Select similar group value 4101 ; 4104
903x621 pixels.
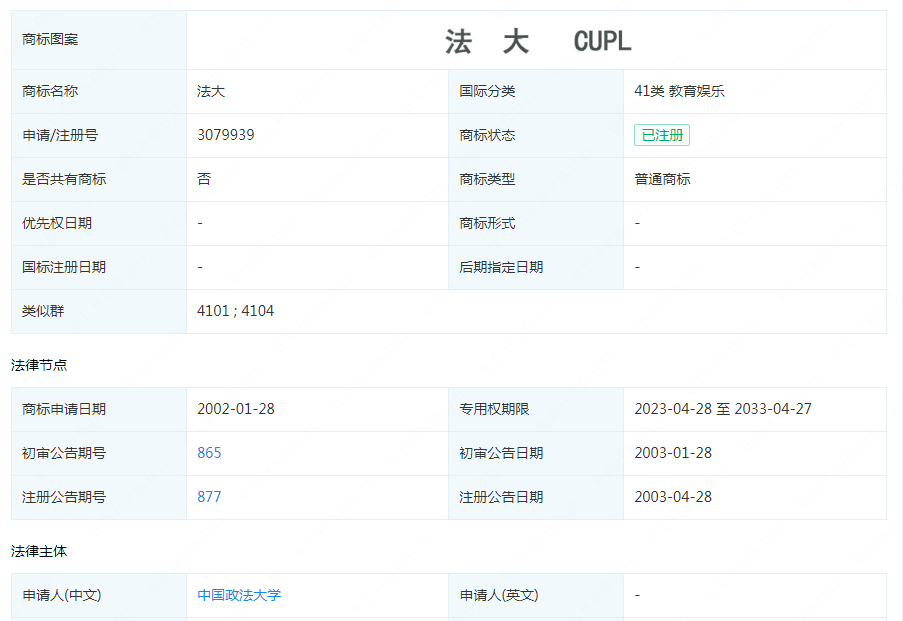(x=236, y=311)
